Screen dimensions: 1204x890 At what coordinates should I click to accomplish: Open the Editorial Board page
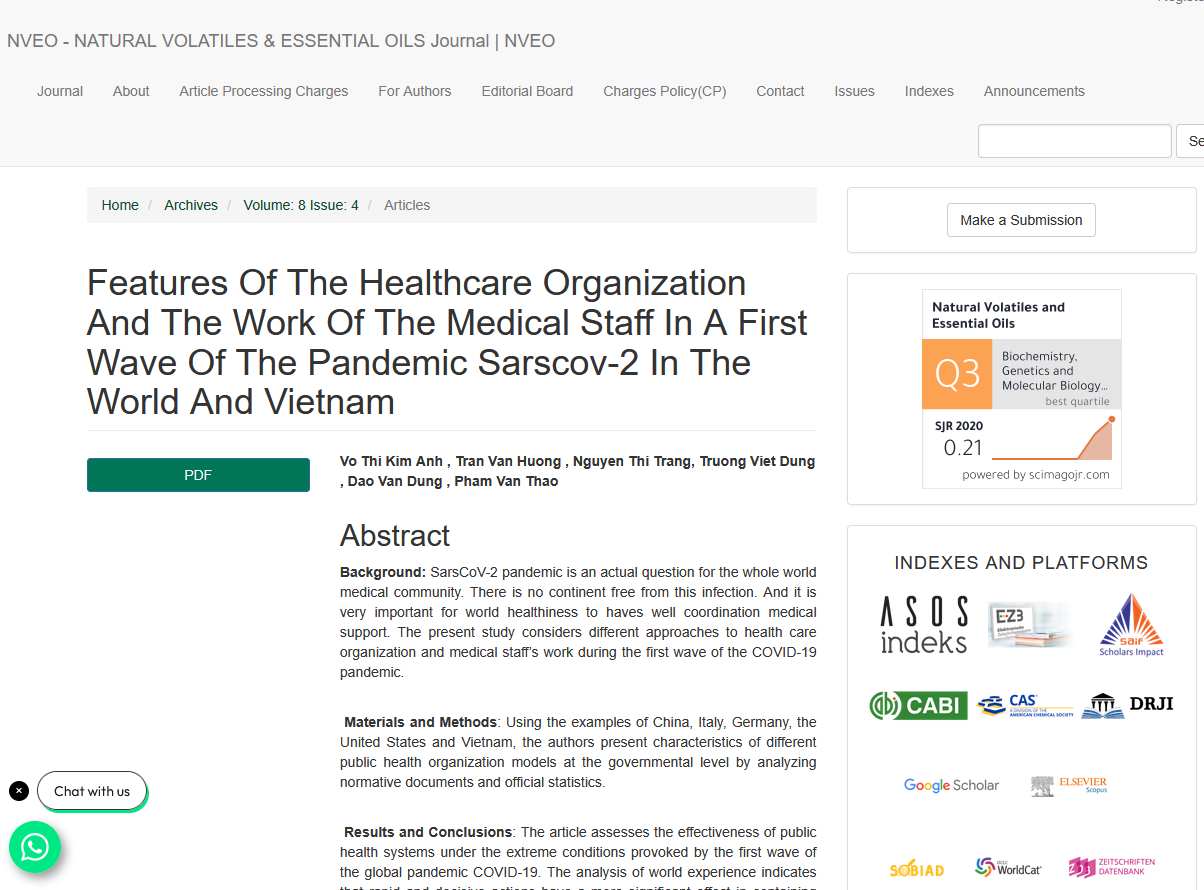[x=527, y=91]
